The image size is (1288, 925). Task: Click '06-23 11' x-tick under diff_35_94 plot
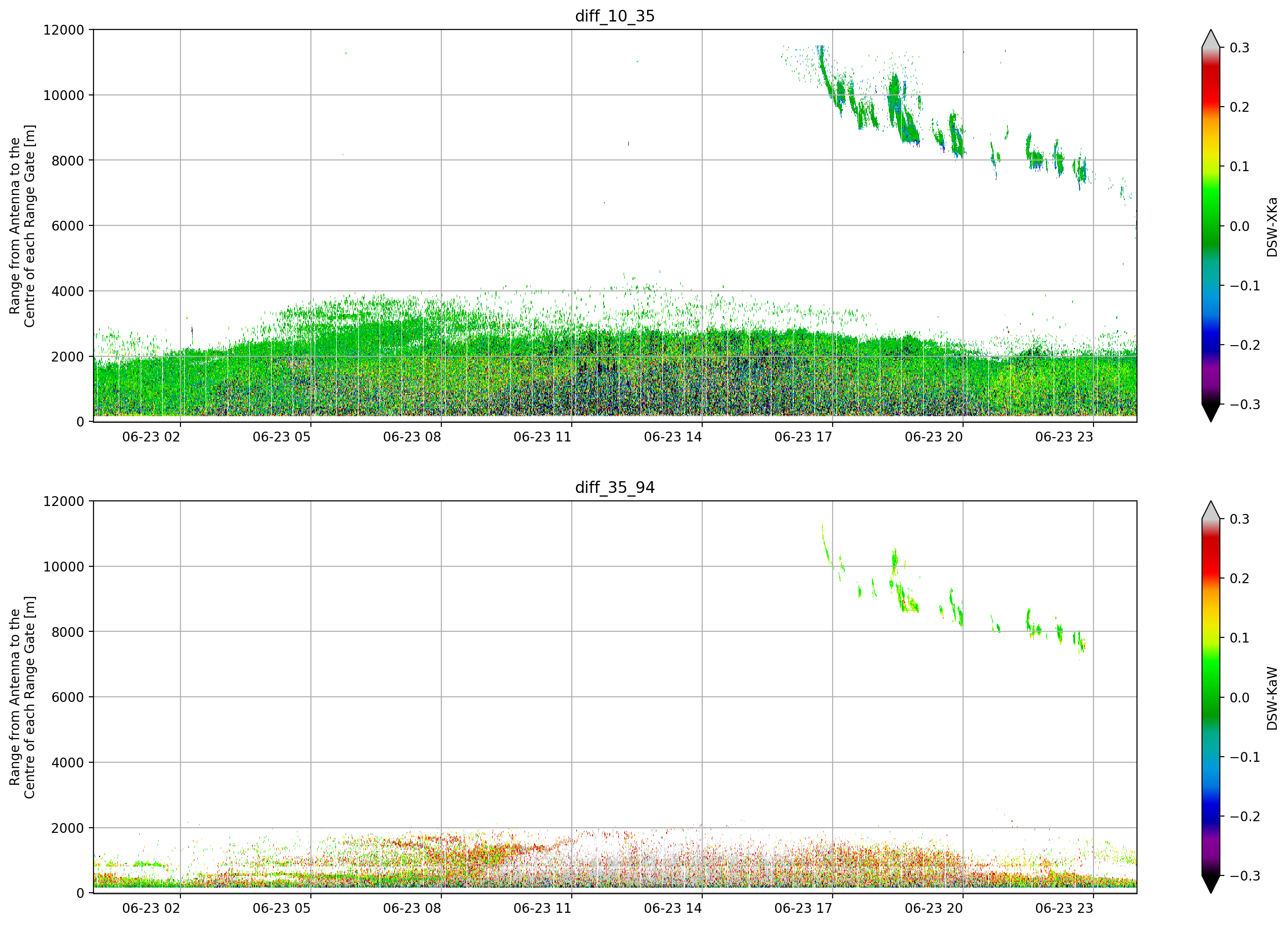pos(542,909)
